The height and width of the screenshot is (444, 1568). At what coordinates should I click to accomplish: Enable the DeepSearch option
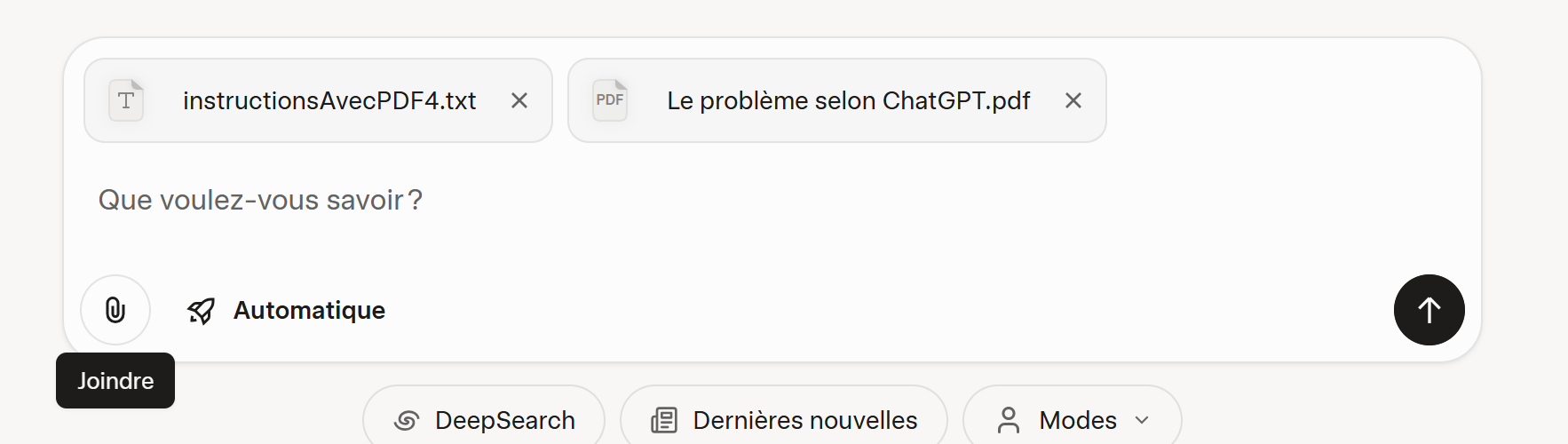click(x=504, y=420)
